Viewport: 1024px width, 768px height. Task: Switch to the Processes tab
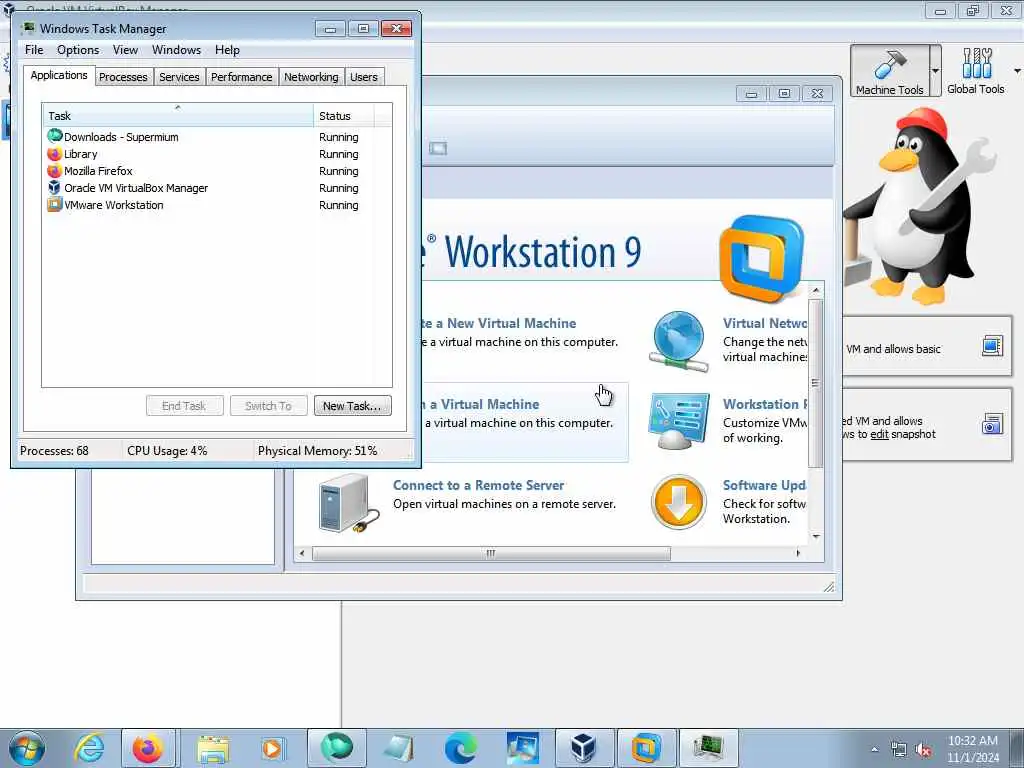(123, 77)
